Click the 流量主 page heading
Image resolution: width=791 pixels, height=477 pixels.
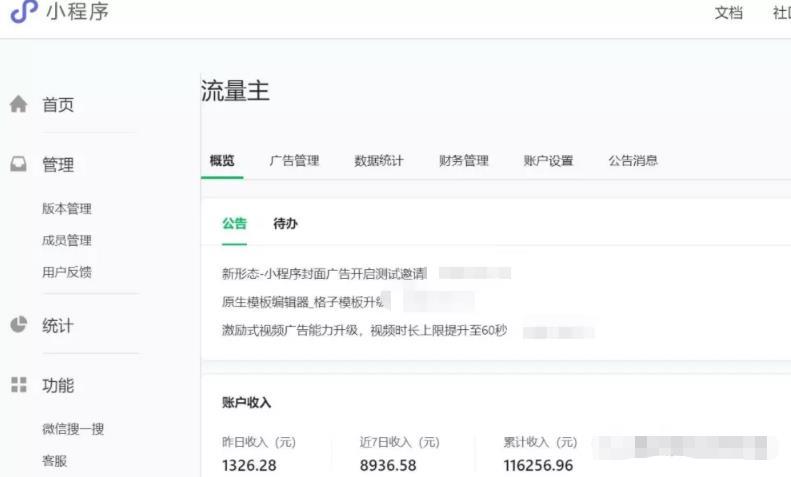pos(235,91)
